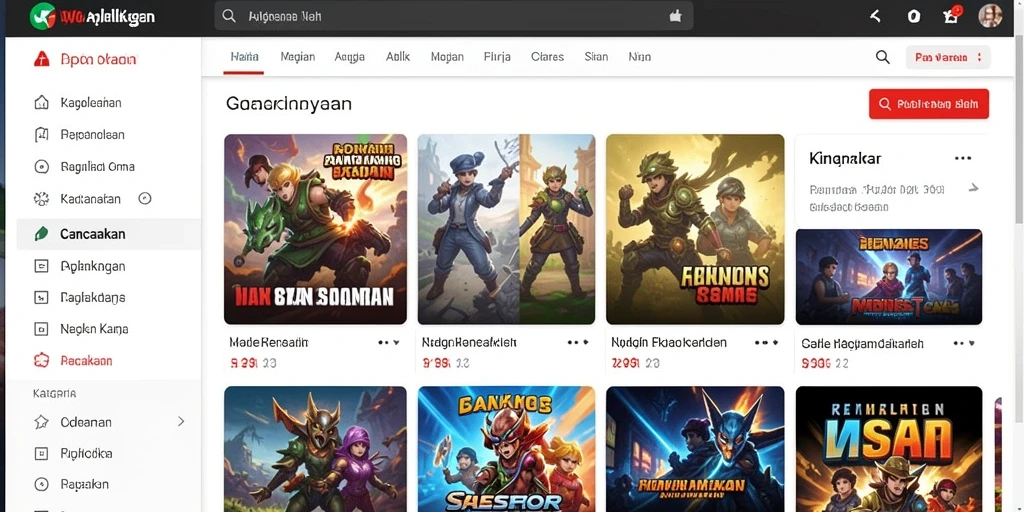This screenshot has height=512, width=1024.
Task: Click the green leaf icon beside Cancaakan
Action: coord(41,234)
